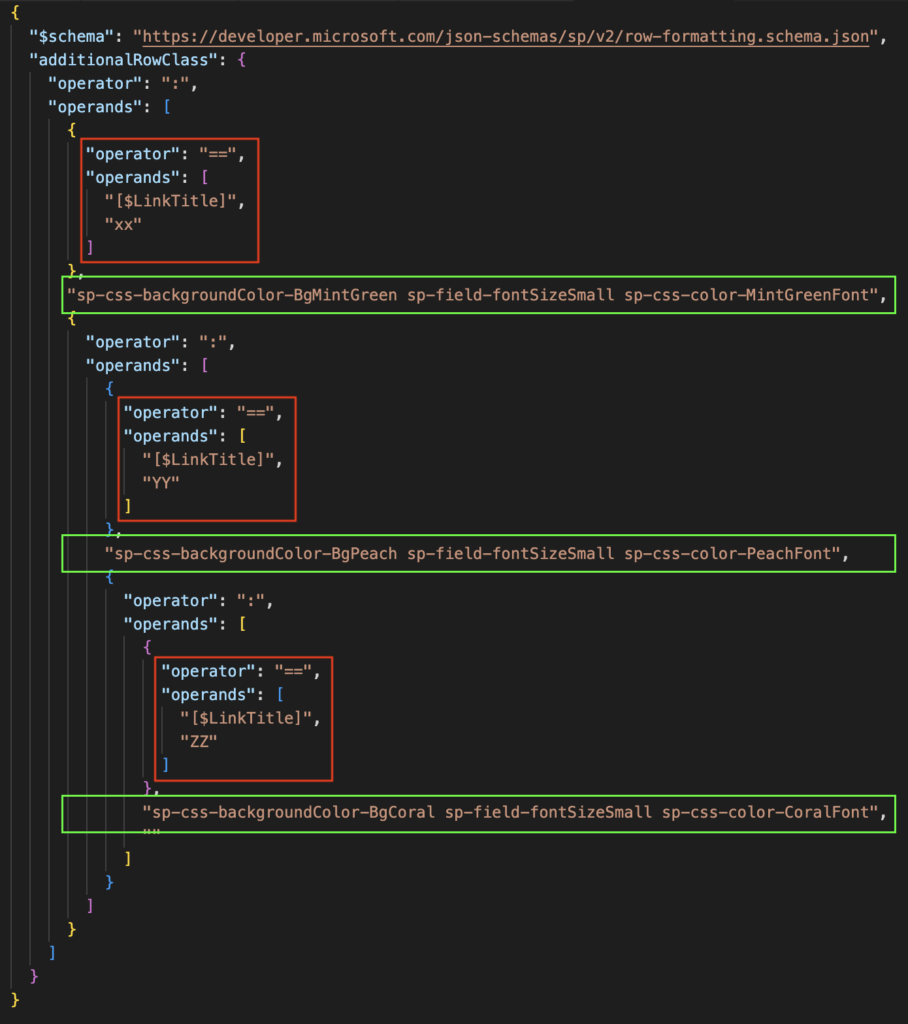Click "operands" key in the "YY" comparison

[x=170, y=436]
